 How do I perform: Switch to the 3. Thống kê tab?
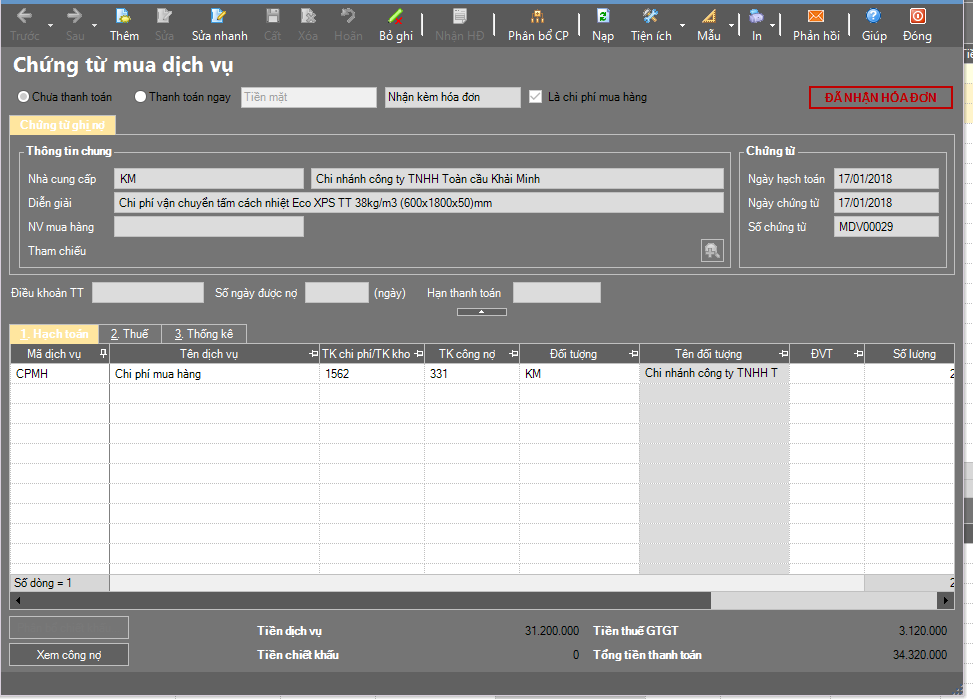click(x=204, y=334)
